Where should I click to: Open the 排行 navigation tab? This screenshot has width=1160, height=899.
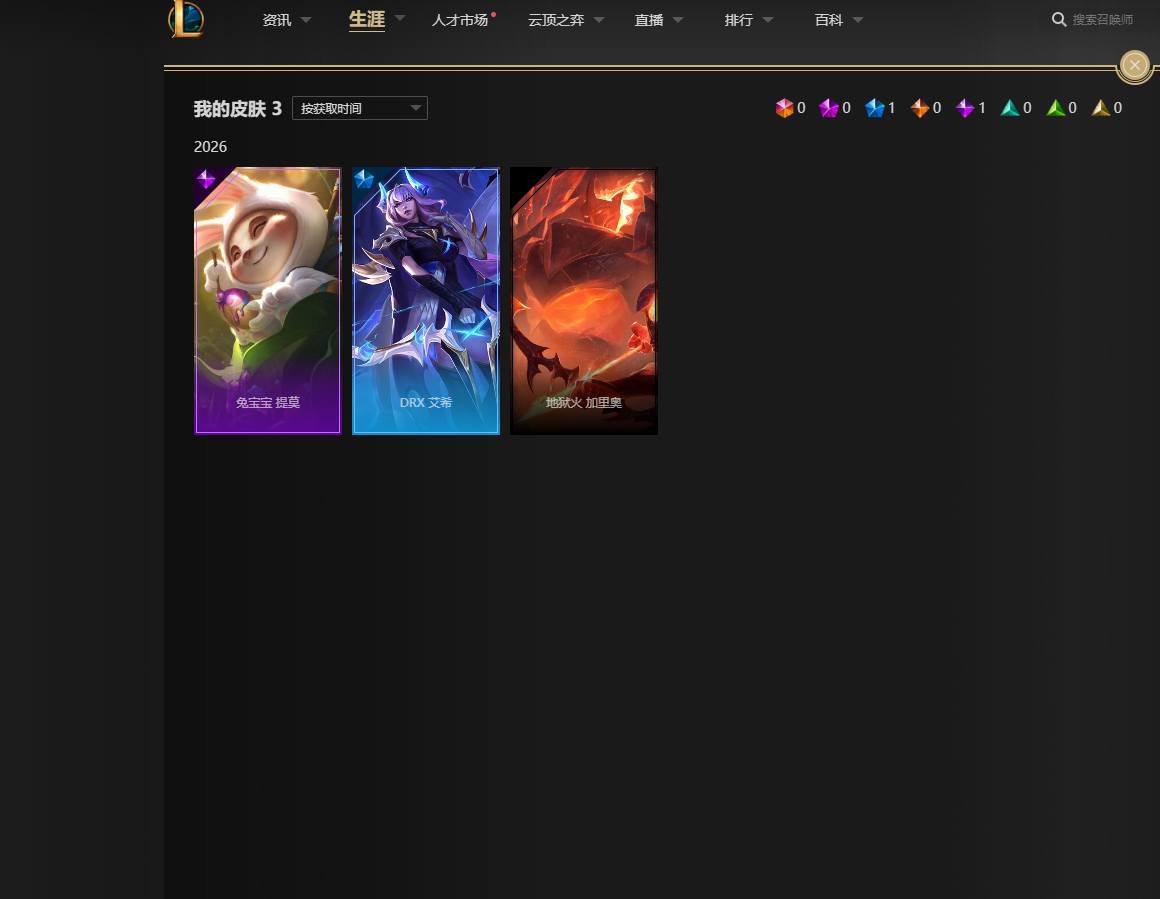[738, 20]
